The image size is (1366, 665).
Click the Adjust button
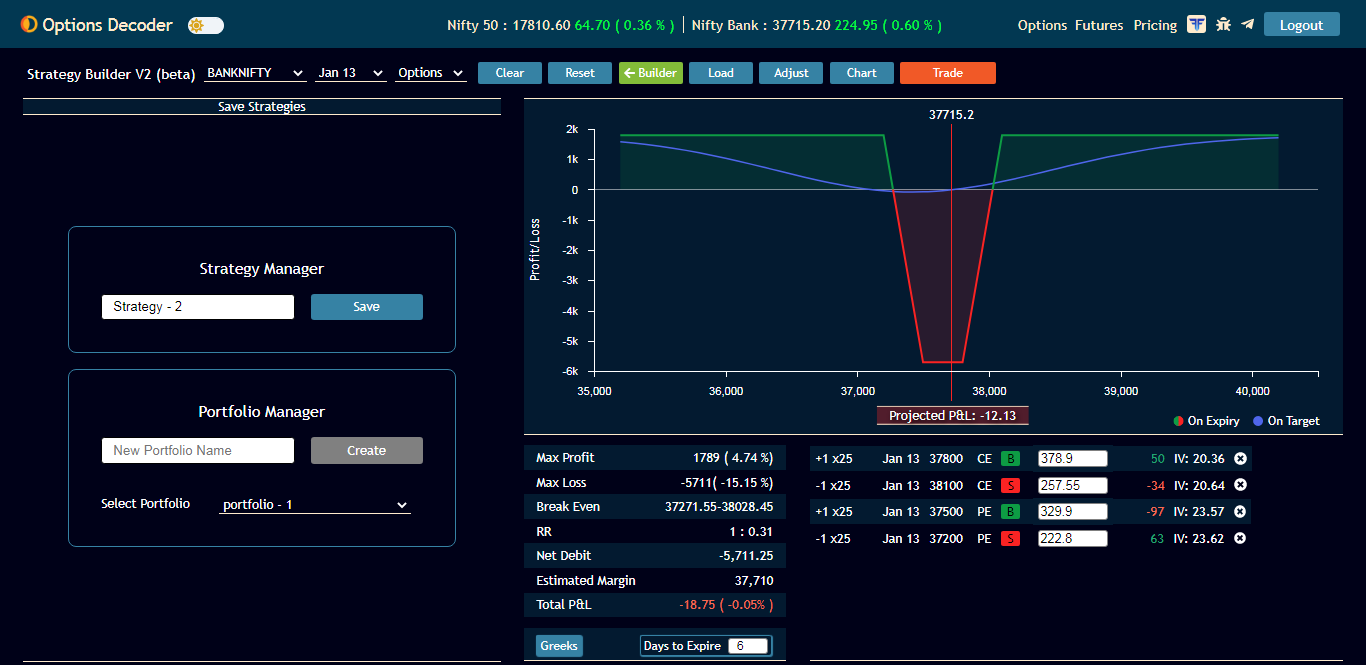[x=791, y=73]
